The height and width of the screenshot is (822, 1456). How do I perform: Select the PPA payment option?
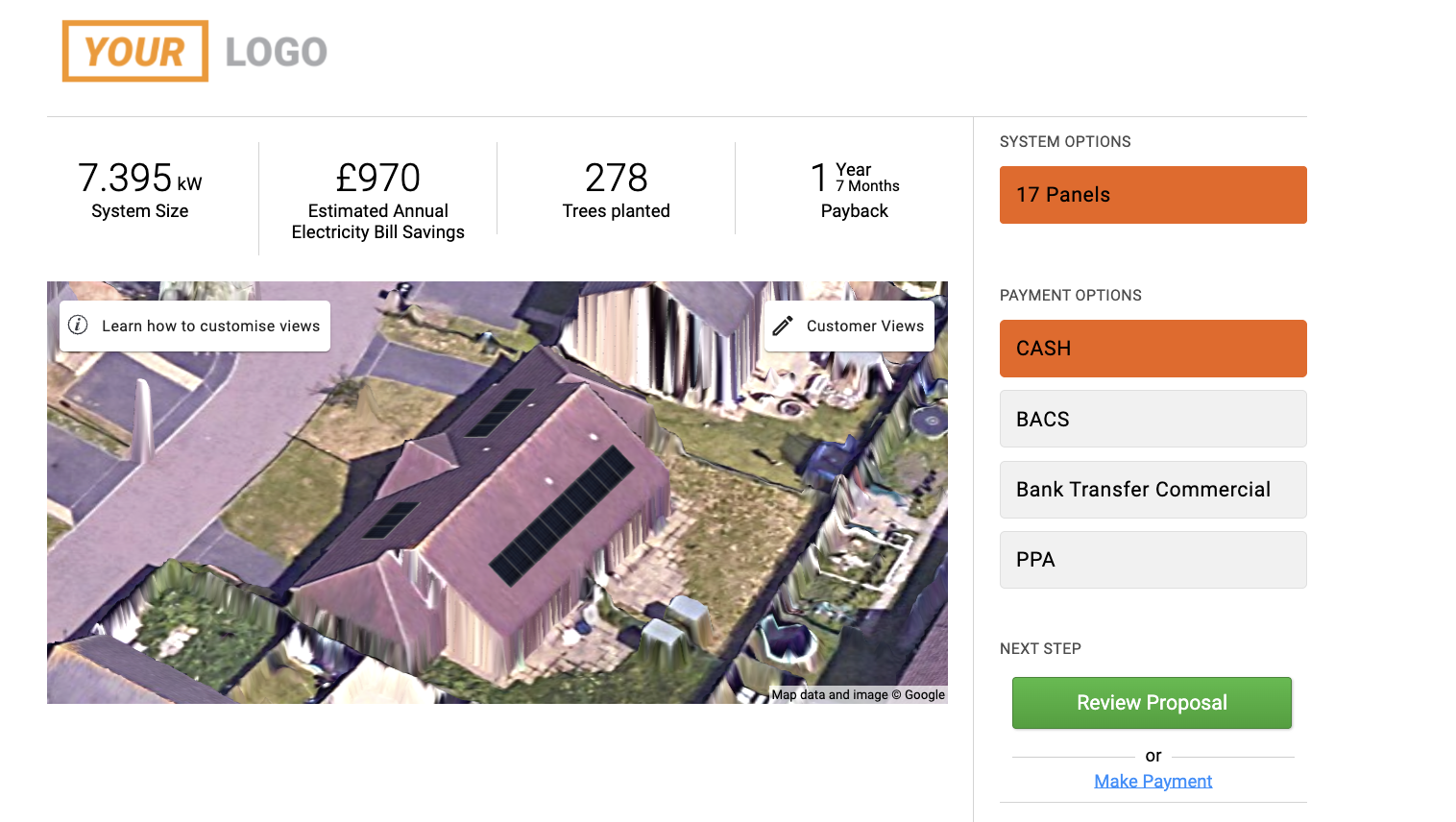pos(1153,560)
